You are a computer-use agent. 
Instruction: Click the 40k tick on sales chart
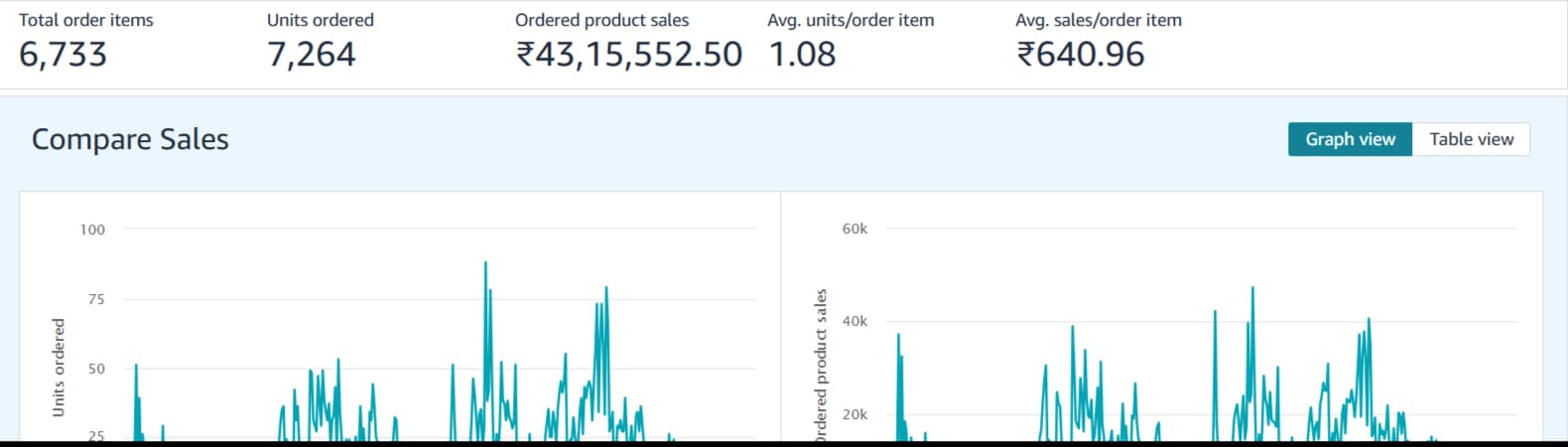tap(854, 321)
